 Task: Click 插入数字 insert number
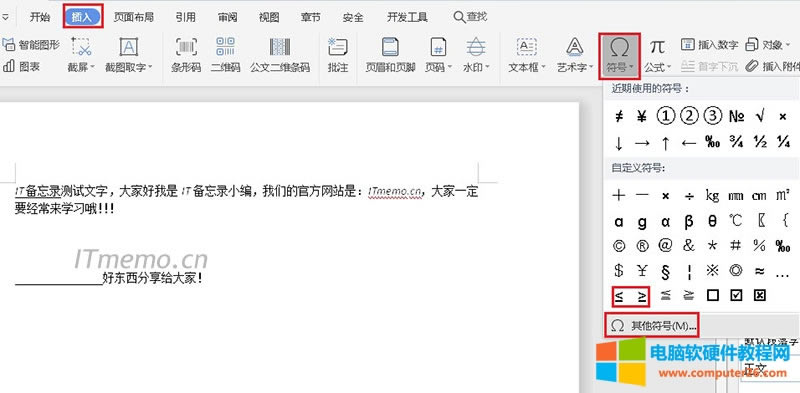pyautogui.click(x=709, y=45)
